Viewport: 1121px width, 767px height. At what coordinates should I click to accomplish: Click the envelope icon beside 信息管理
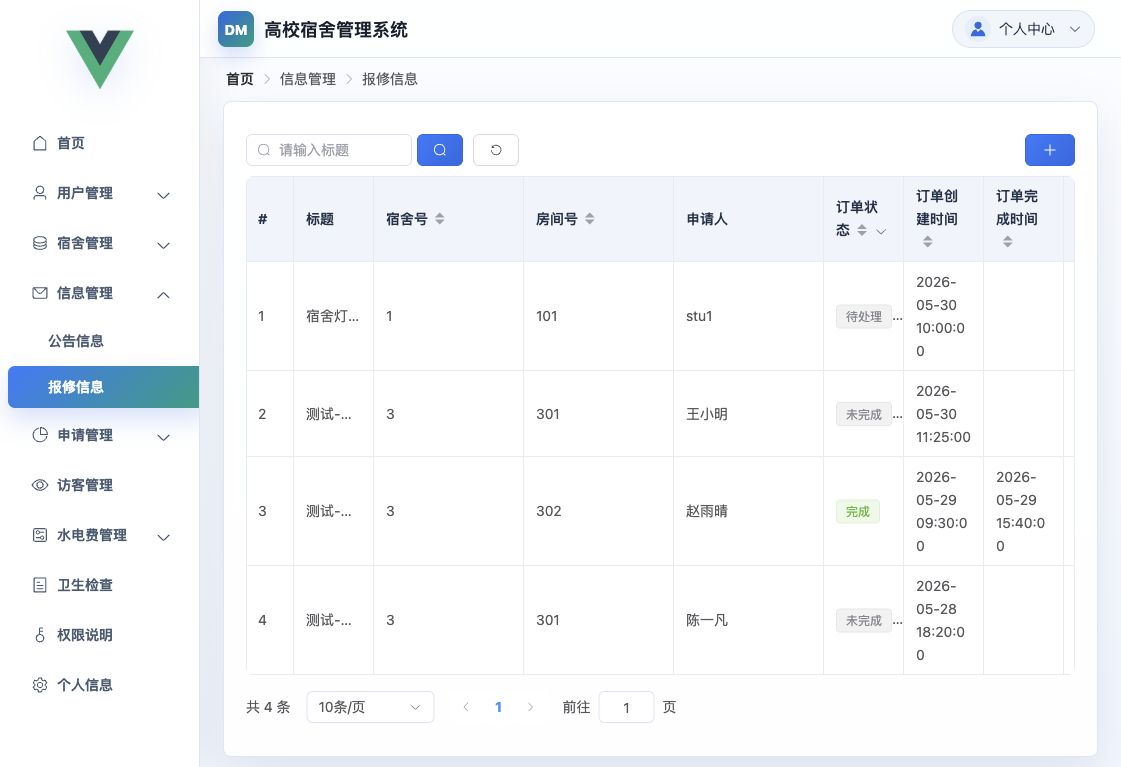40,293
